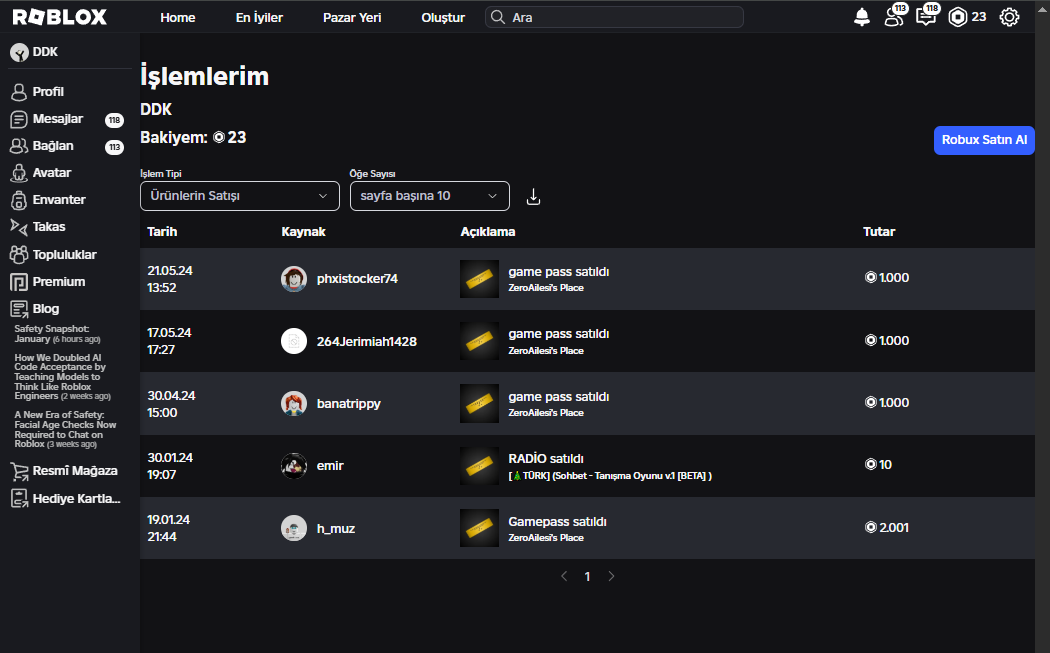The image size is (1050, 653).
Task: Click the Mesajlar 118 badge
Action: point(115,121)
